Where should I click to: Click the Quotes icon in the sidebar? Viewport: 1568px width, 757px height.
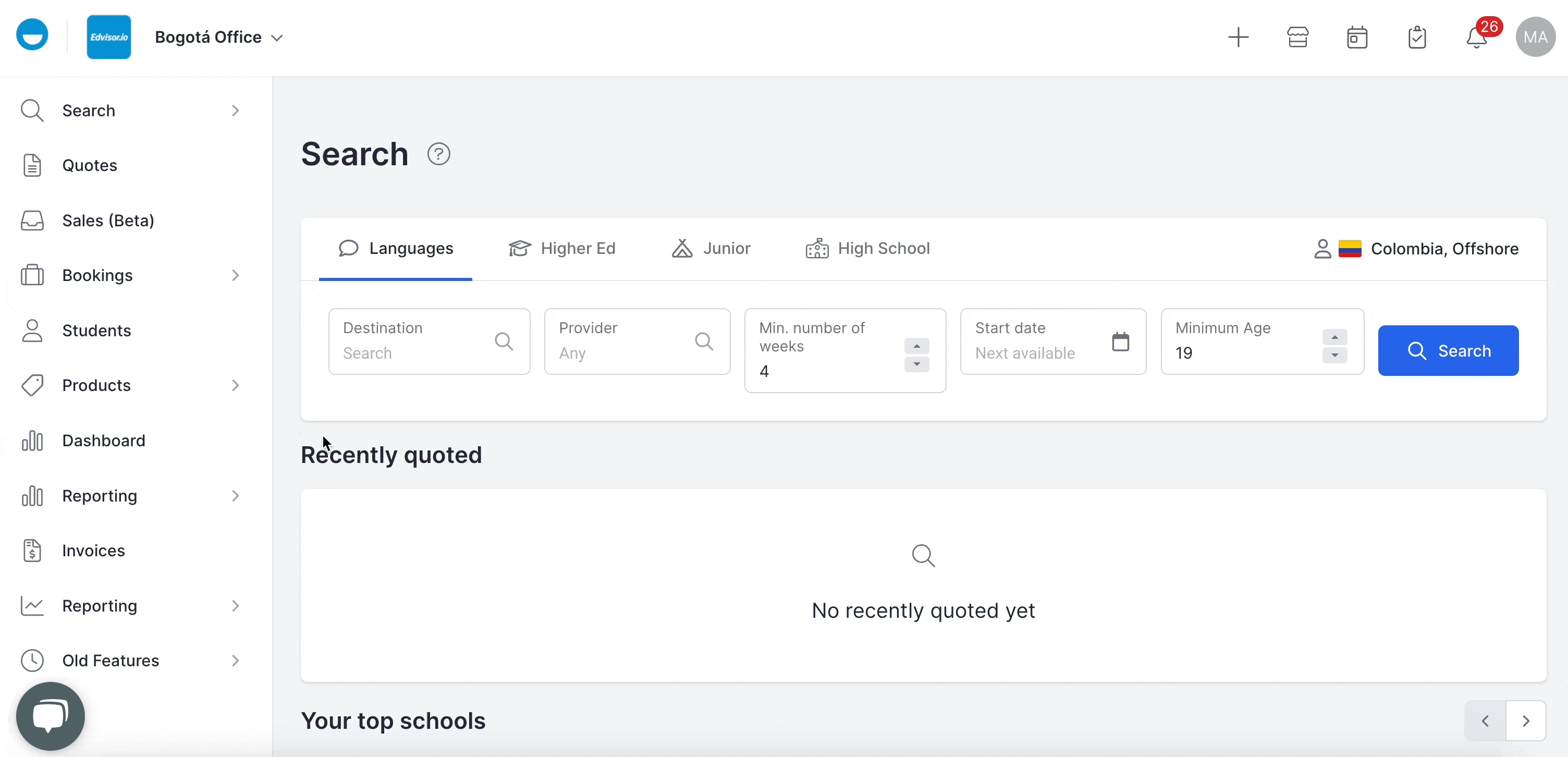pyautogui.click(x=32, y=165)
